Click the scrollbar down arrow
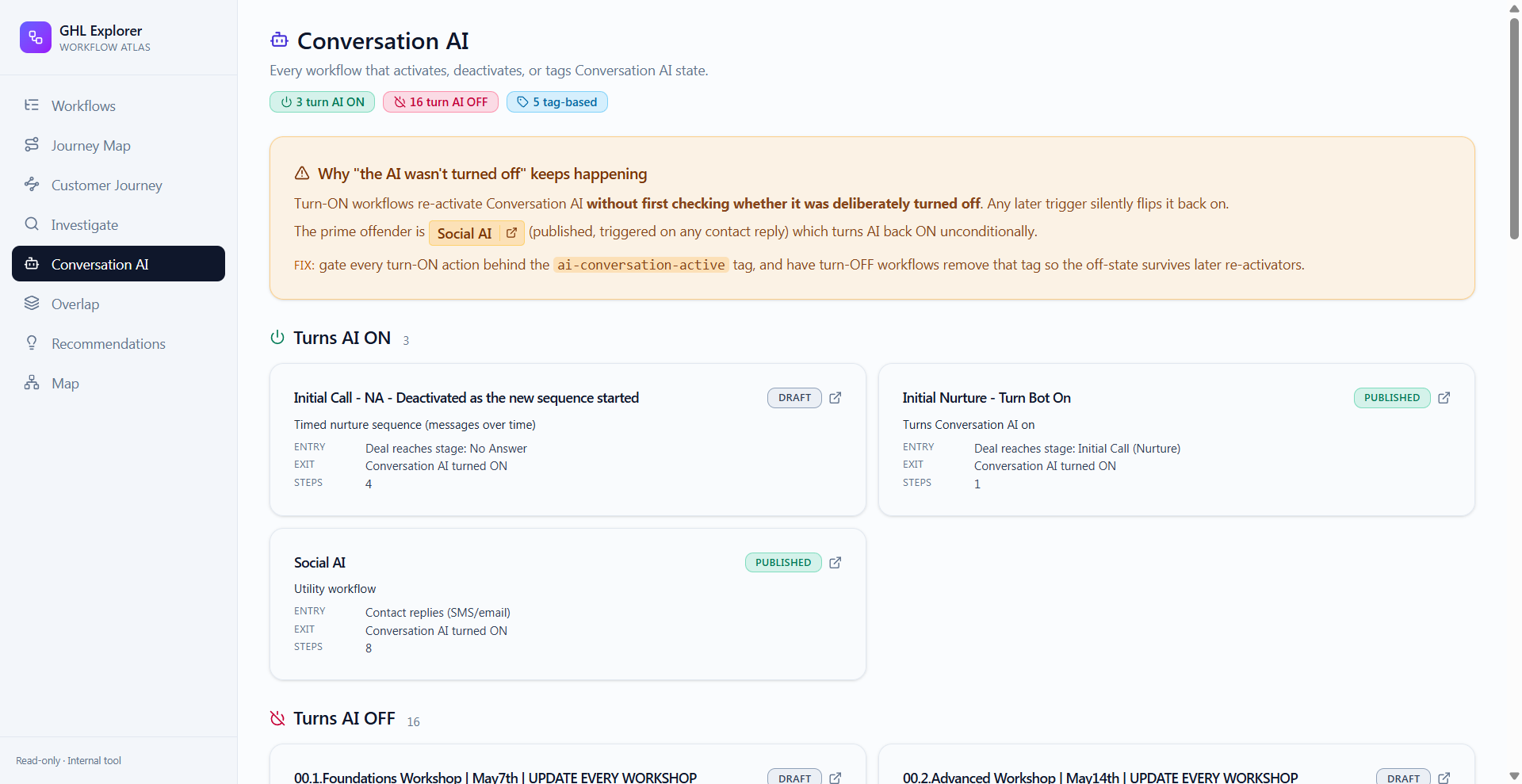Screen dimensions: 1522x784 1514,776
